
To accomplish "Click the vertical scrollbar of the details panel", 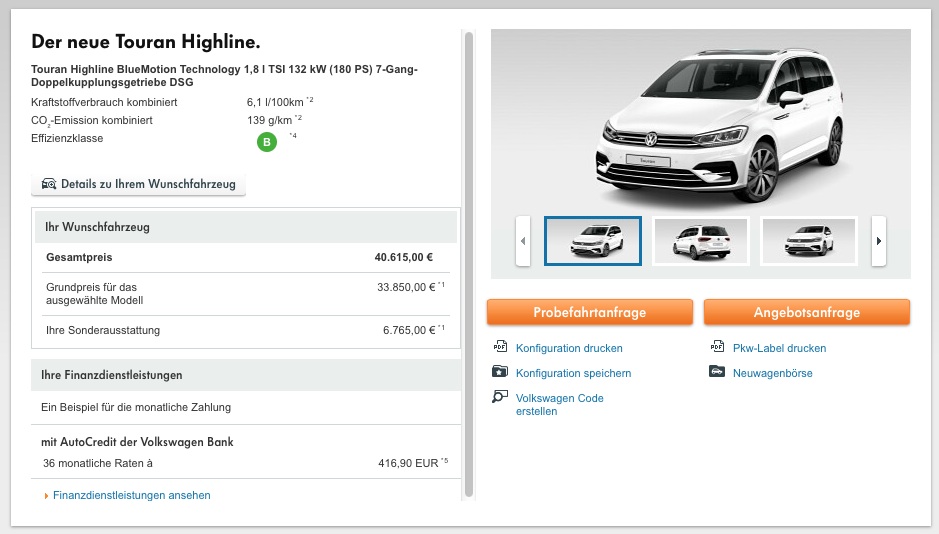I will [469, 263].
